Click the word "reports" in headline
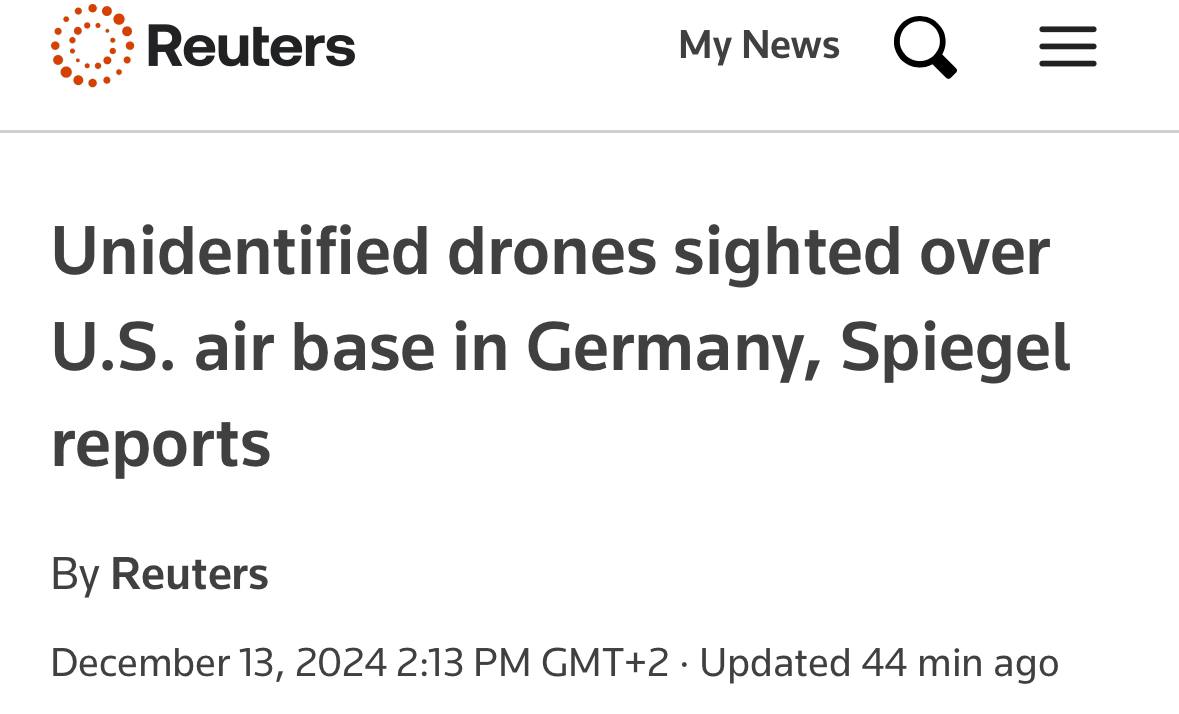The image size is (1179, 714). pos(161,444)
